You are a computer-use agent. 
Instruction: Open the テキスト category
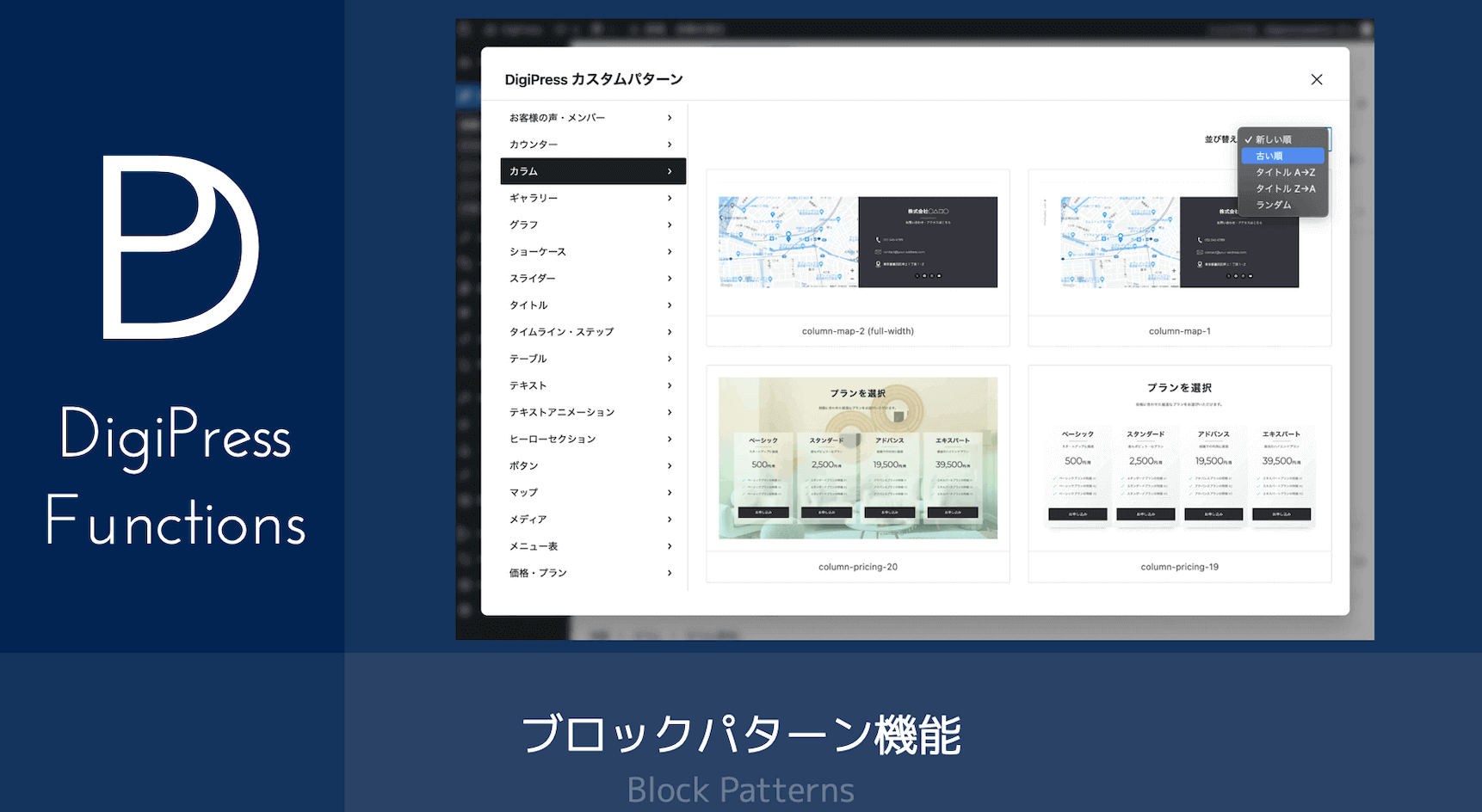[x=593, y=385]
